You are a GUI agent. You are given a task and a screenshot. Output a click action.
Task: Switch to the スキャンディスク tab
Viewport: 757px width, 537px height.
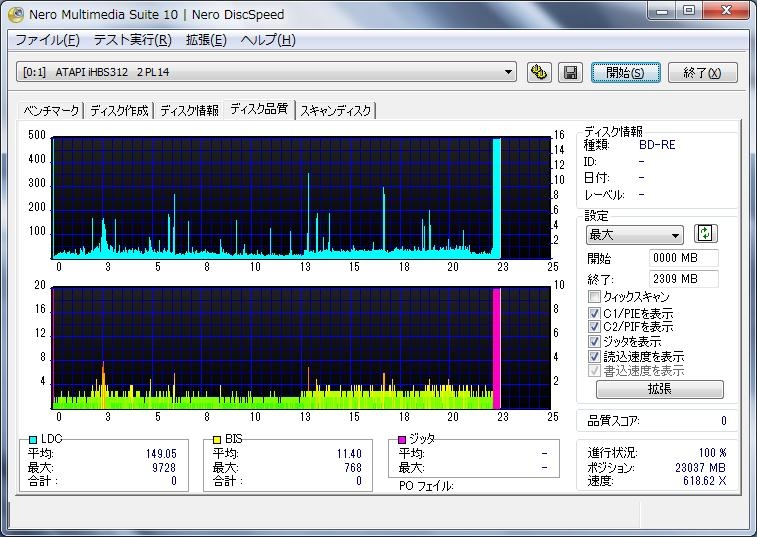(x=336, y=111)
